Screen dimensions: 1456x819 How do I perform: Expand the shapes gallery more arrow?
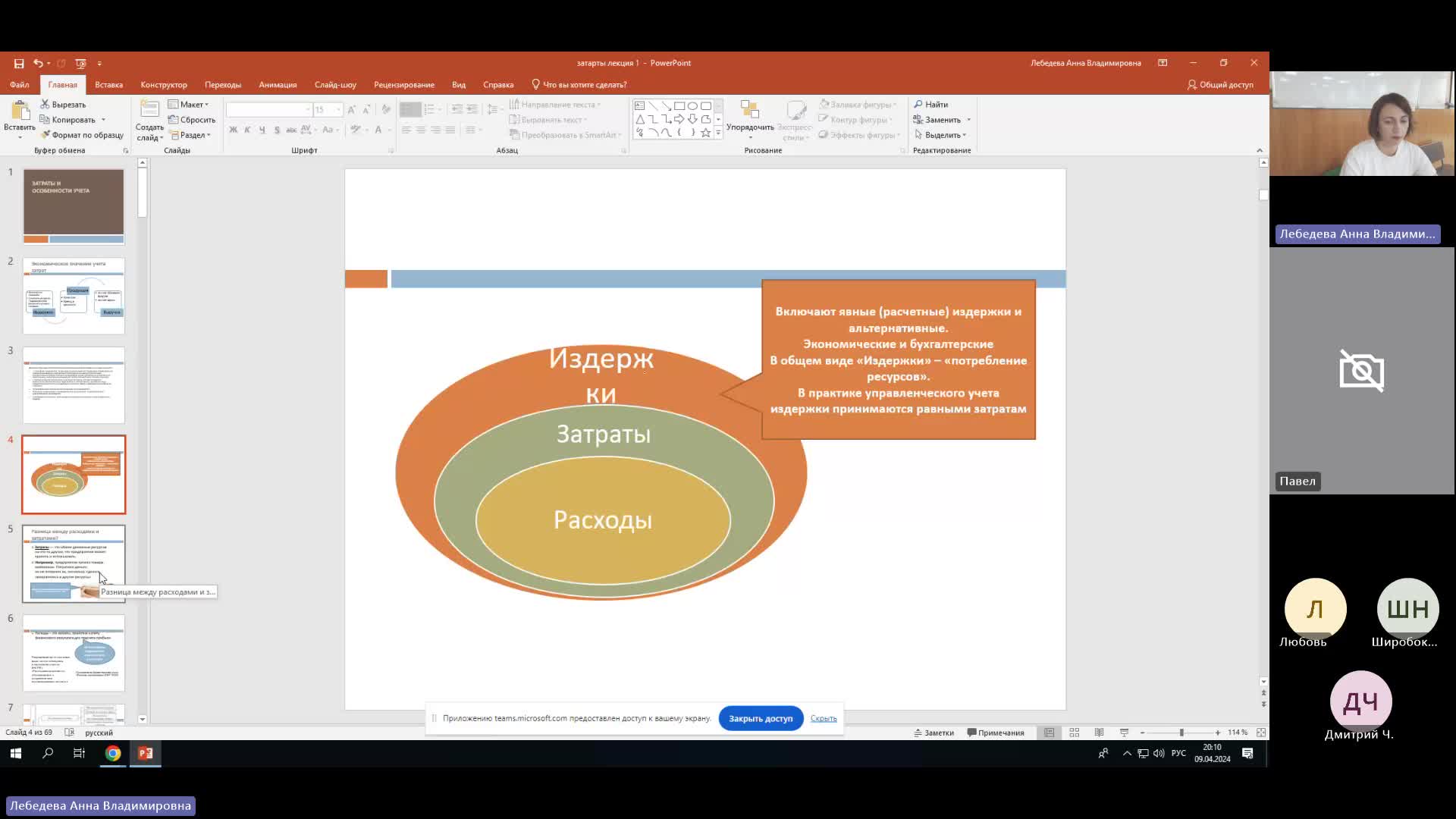(718, 133)
